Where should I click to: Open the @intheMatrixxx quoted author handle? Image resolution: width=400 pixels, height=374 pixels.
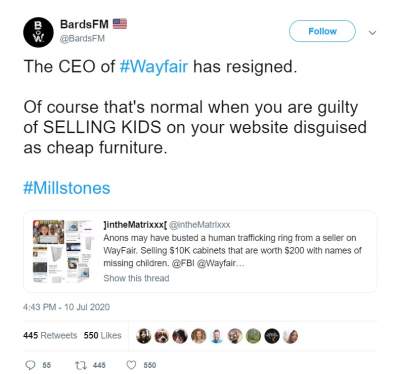199,225
